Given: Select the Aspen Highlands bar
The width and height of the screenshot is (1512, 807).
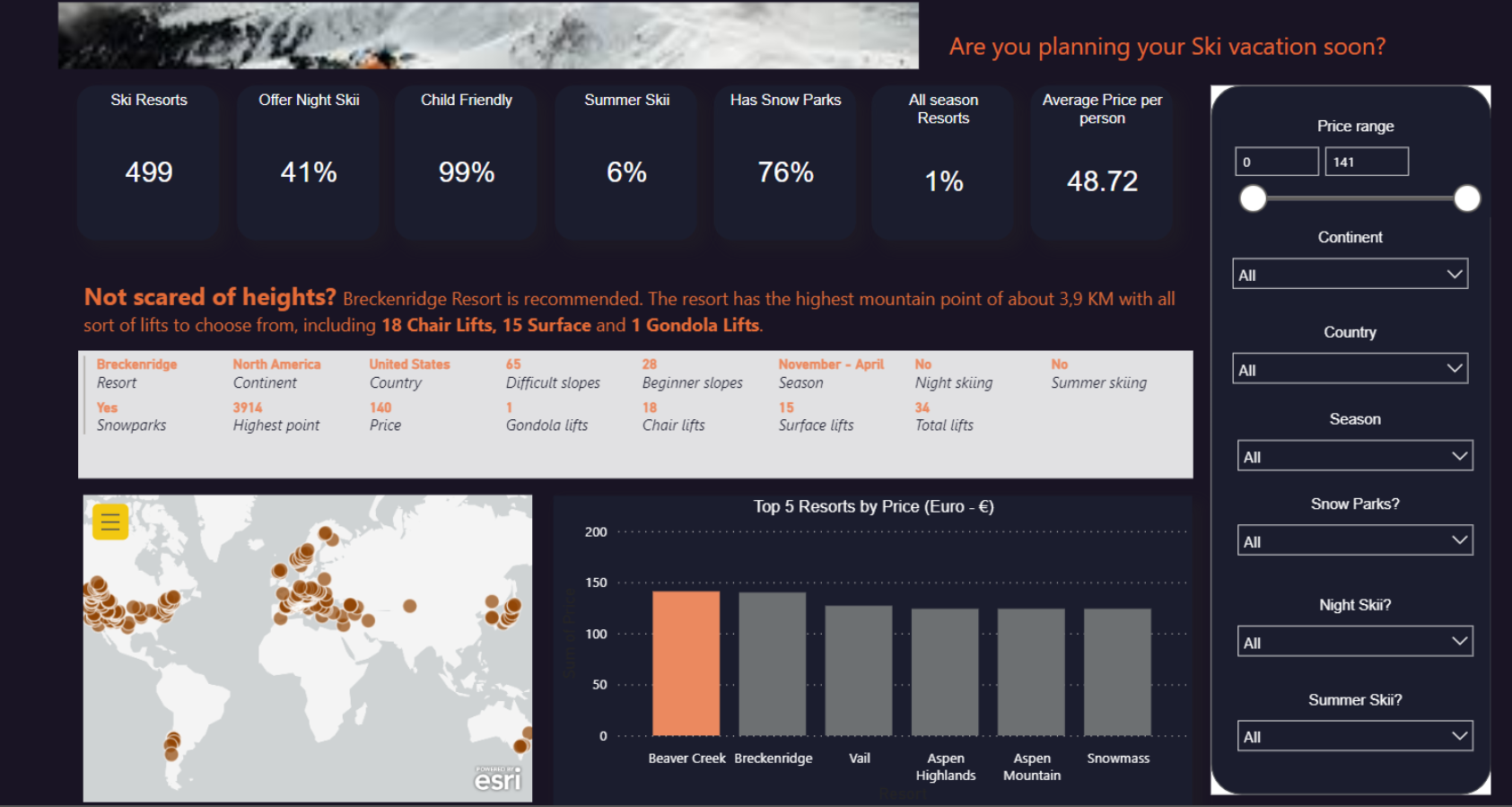Looking at the screenshot, I should 945,672.
